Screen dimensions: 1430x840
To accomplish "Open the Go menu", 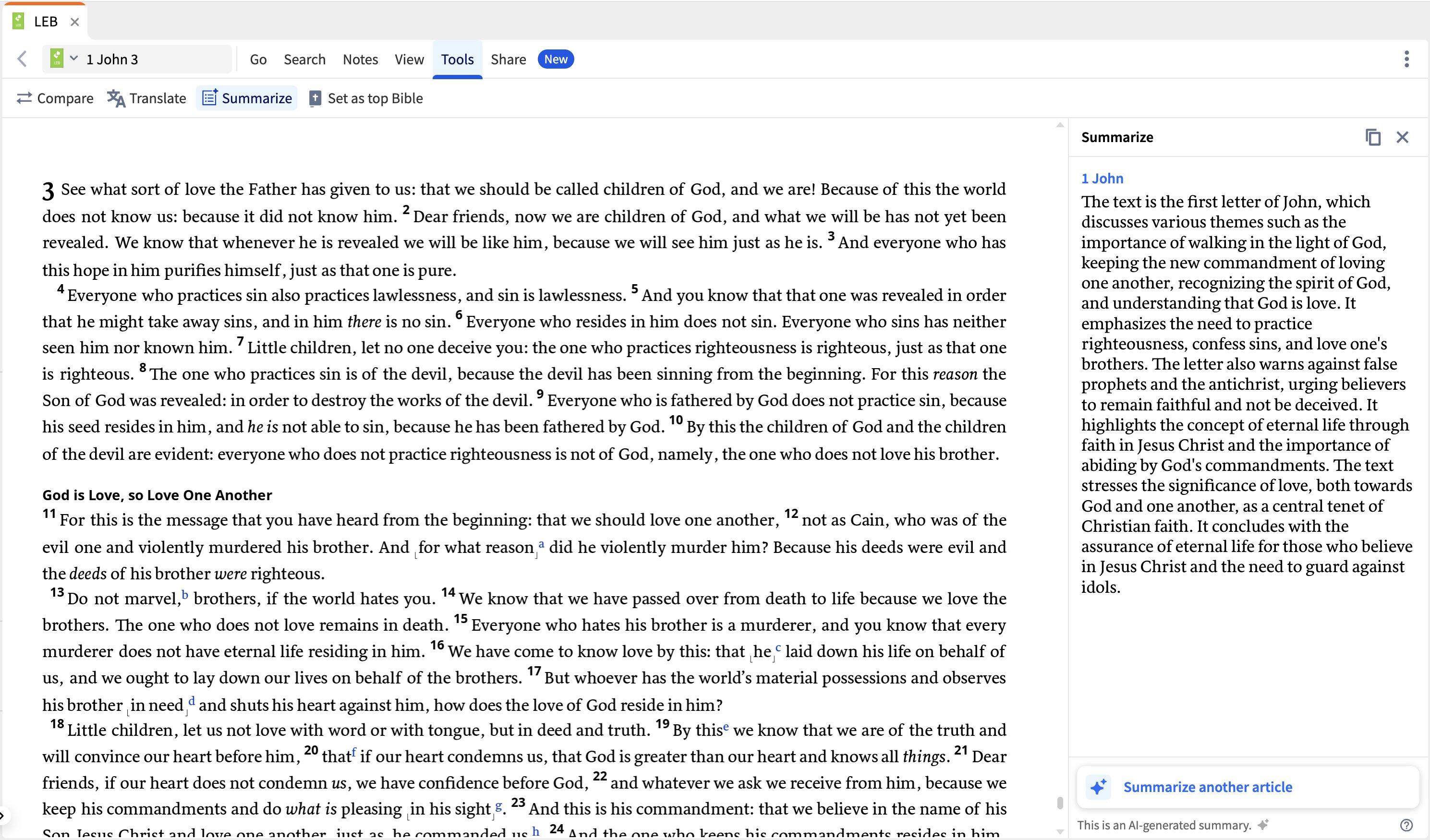I will tap(258, 59).
